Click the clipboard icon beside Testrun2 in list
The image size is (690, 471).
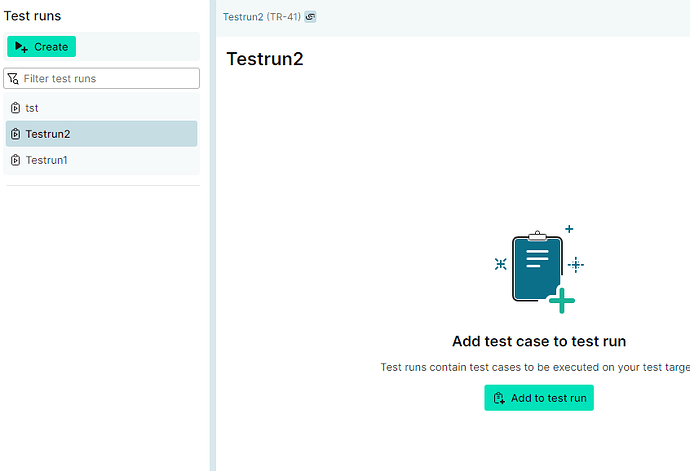pos(15,134)
